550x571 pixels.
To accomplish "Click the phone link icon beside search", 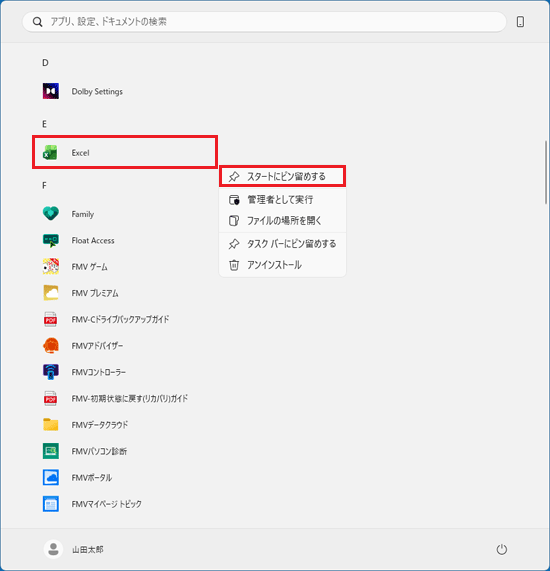I will (520, 22).
